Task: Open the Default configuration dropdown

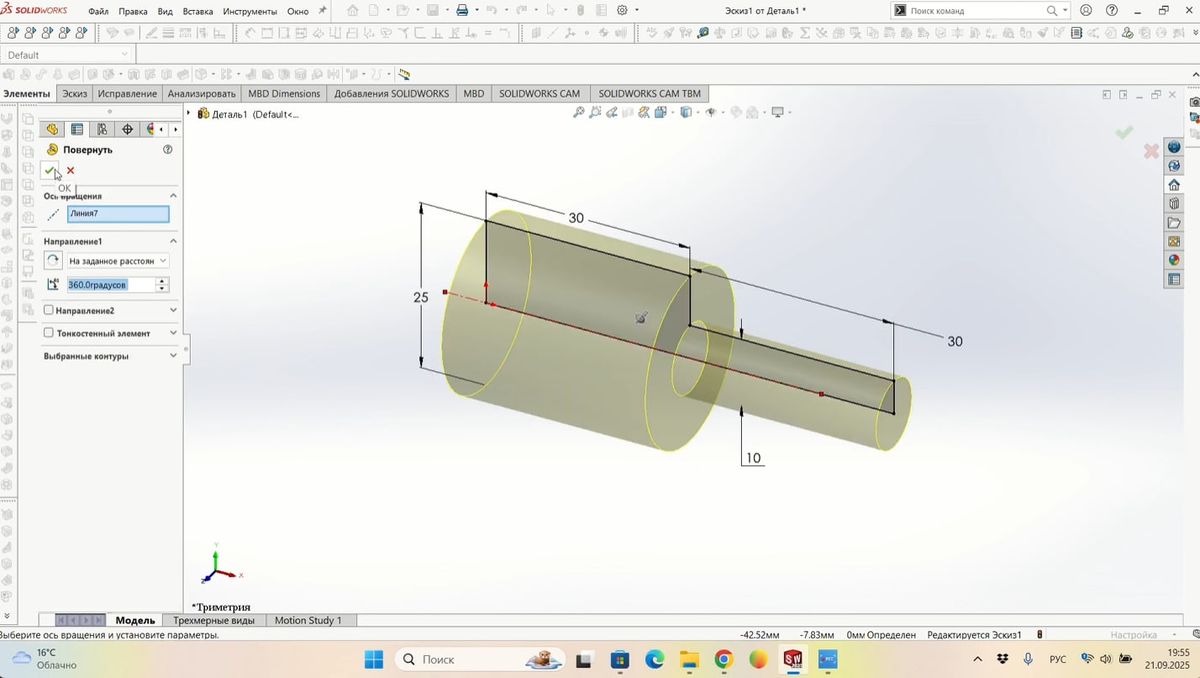Action: [x=67, y=54]
